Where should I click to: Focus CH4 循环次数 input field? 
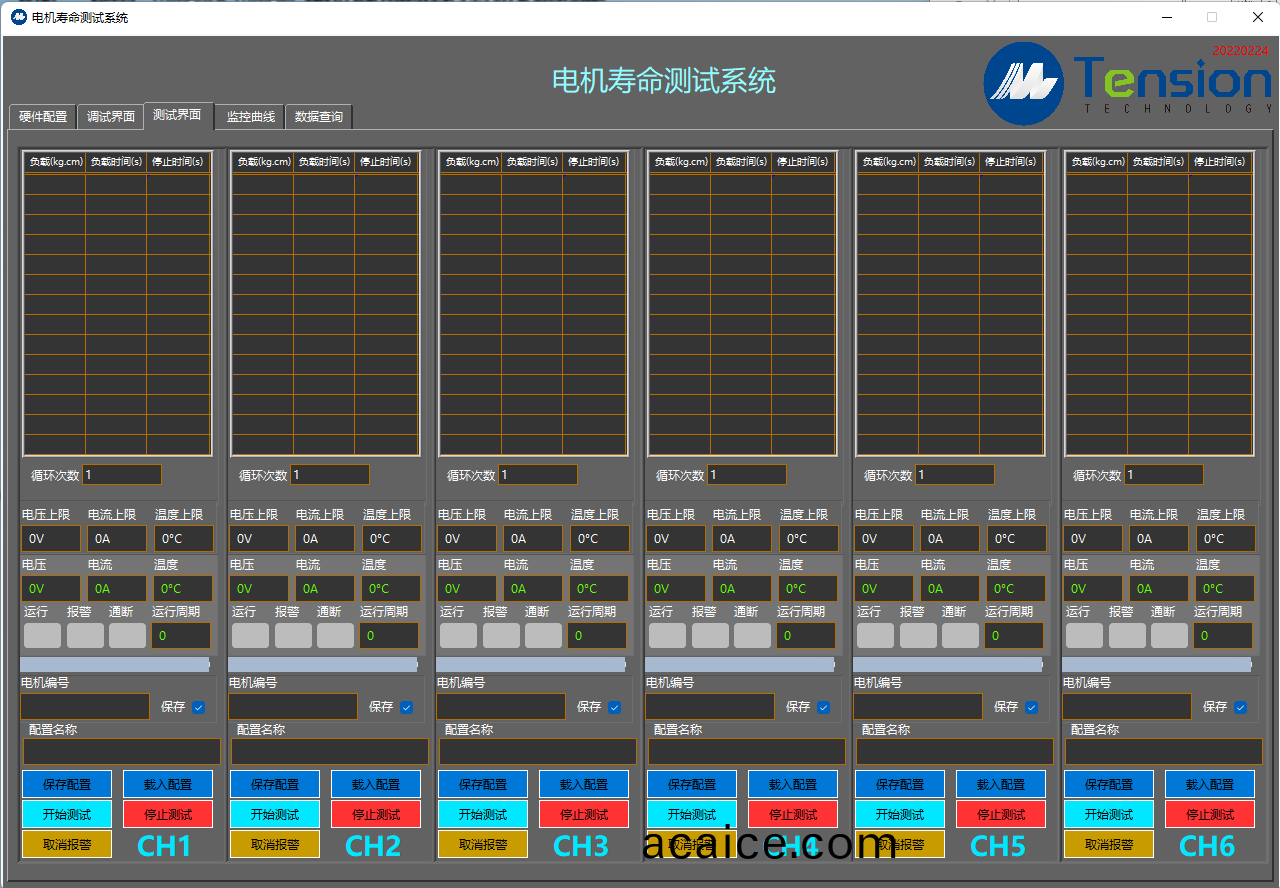[747, 475]
